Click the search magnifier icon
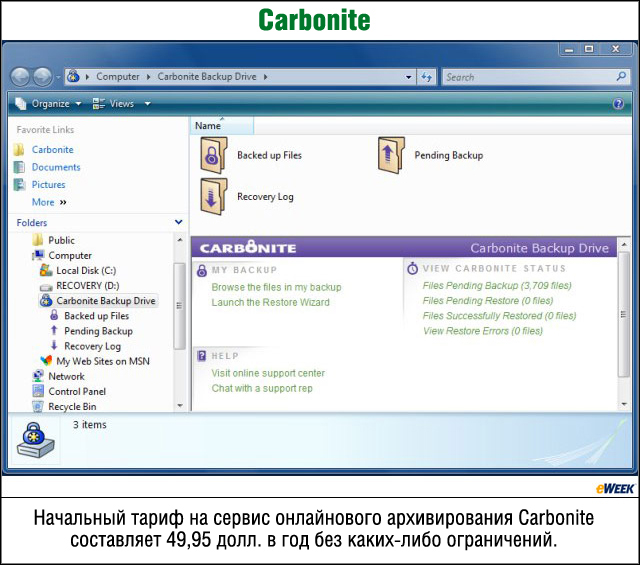This screenshot has height=565, width=640. click(x=621, y=76)
